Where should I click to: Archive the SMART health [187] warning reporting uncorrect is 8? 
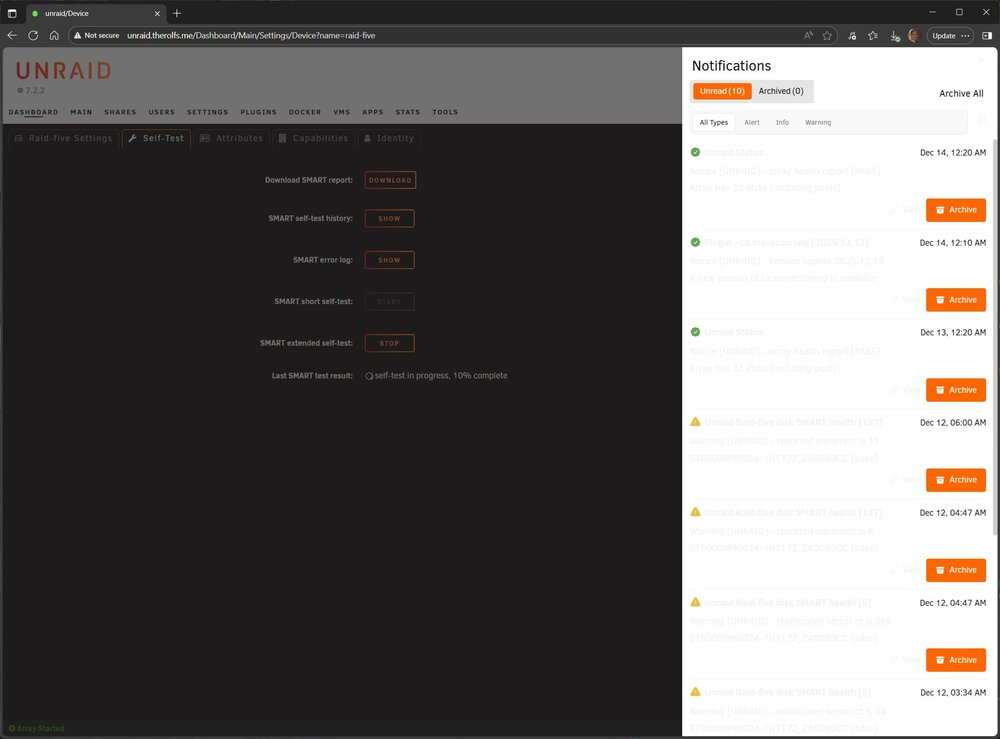(956, 570)
